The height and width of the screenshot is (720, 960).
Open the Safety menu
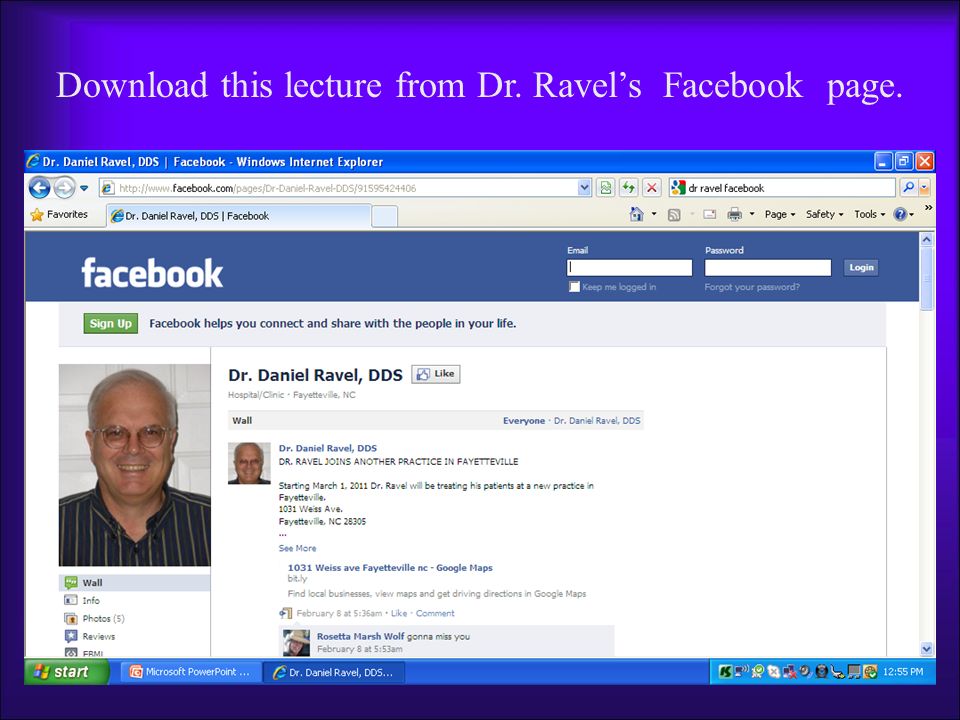(824, 214)
